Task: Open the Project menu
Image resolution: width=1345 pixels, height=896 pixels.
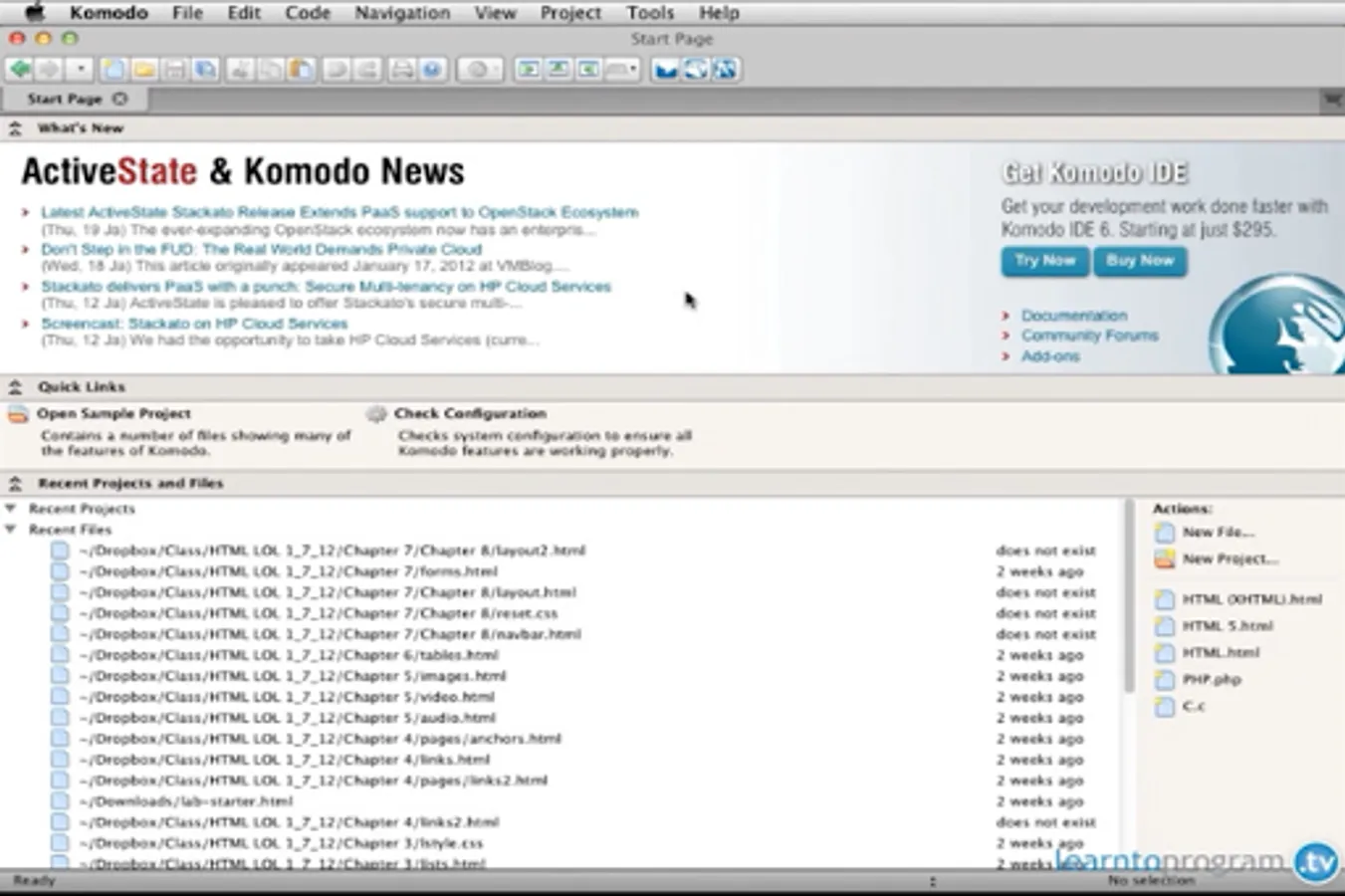Action: (x=570, y=13)
